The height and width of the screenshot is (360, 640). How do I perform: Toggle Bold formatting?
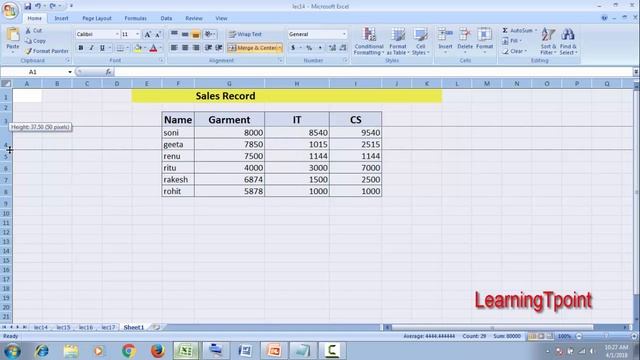tap(81, 48)
